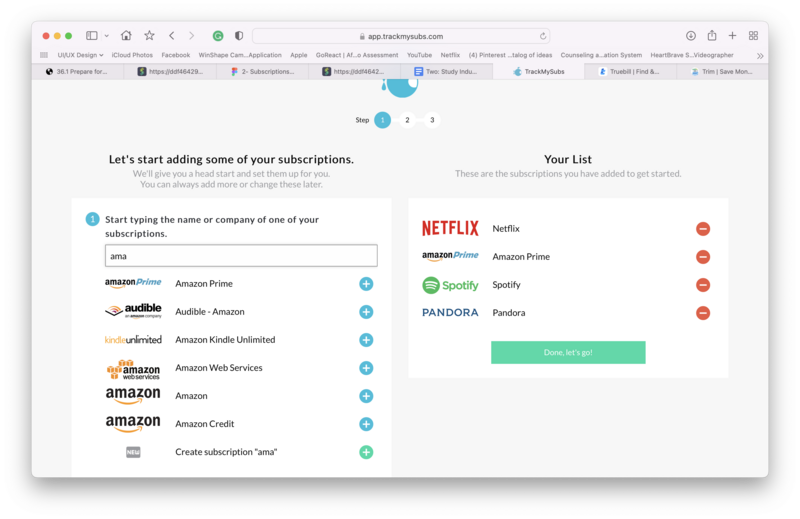
Task: Open WinShape Cam...Application bookmark
Action: (x=240, y=55)
